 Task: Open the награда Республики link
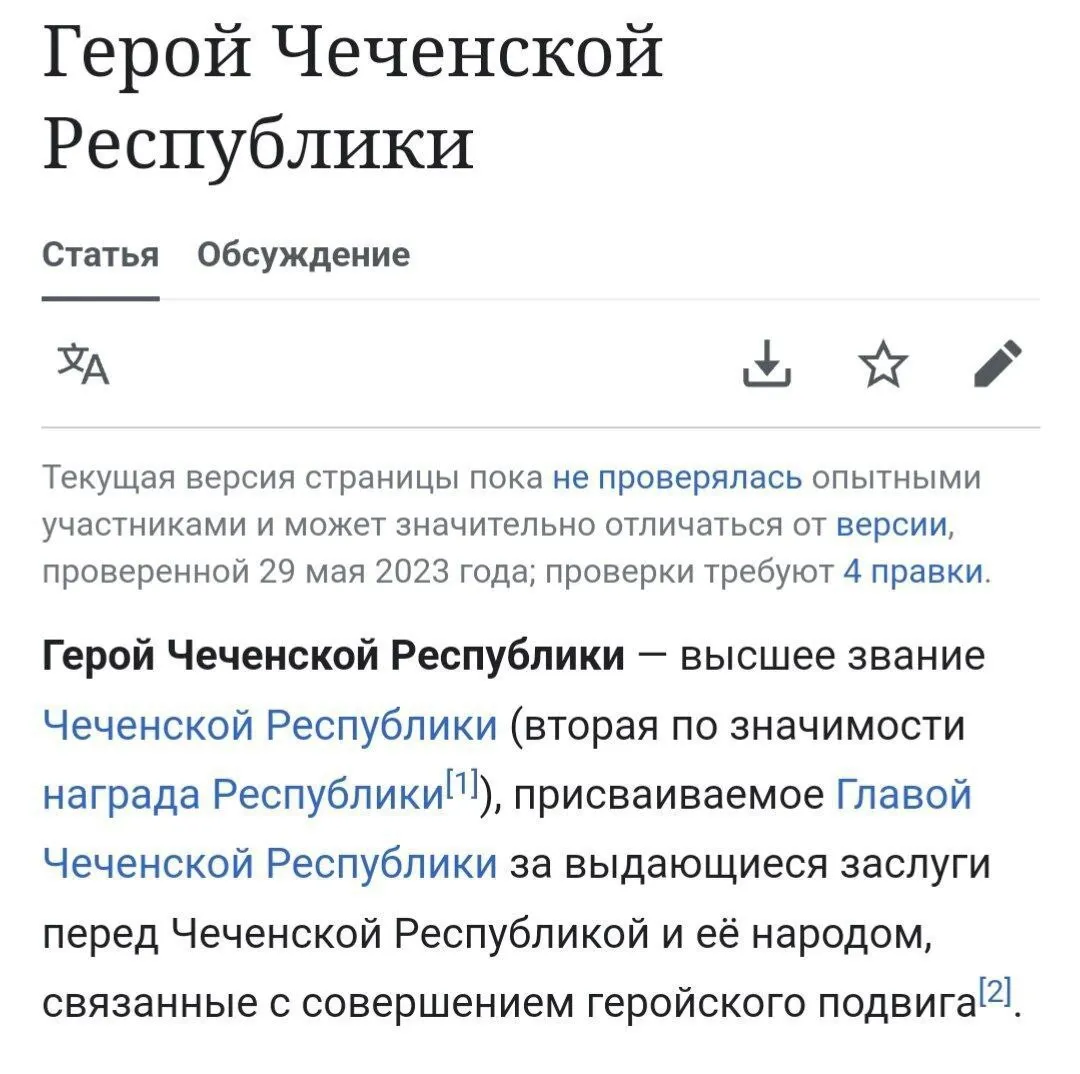240,793
